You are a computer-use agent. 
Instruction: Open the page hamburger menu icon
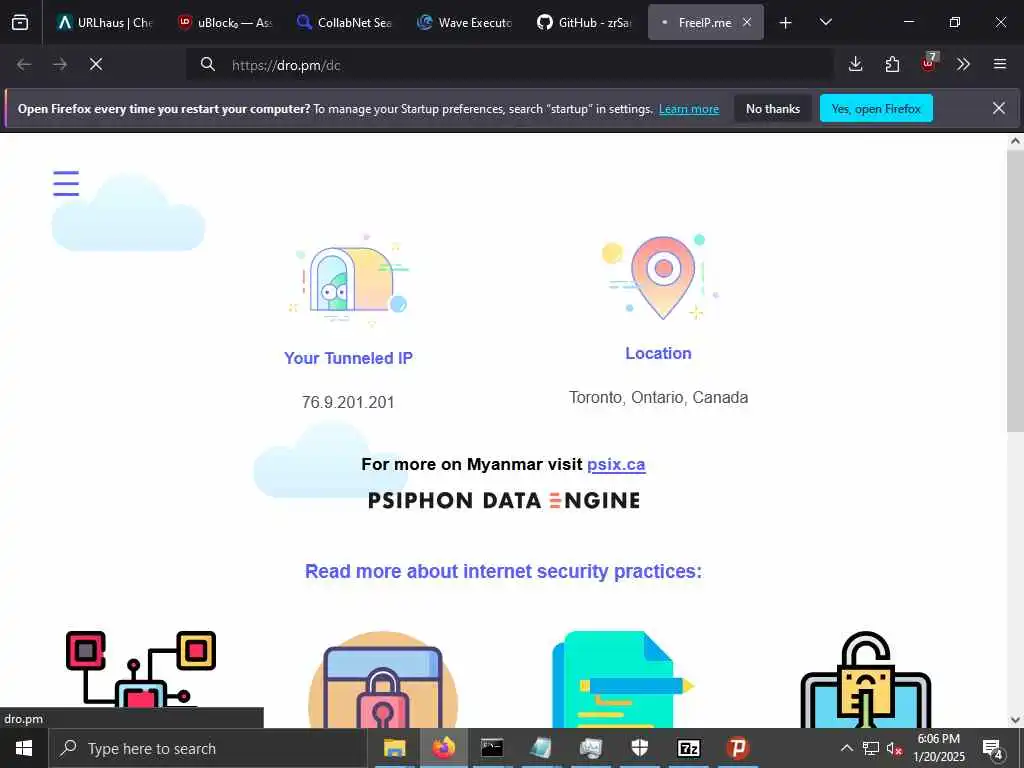click(x=66, y=184)
